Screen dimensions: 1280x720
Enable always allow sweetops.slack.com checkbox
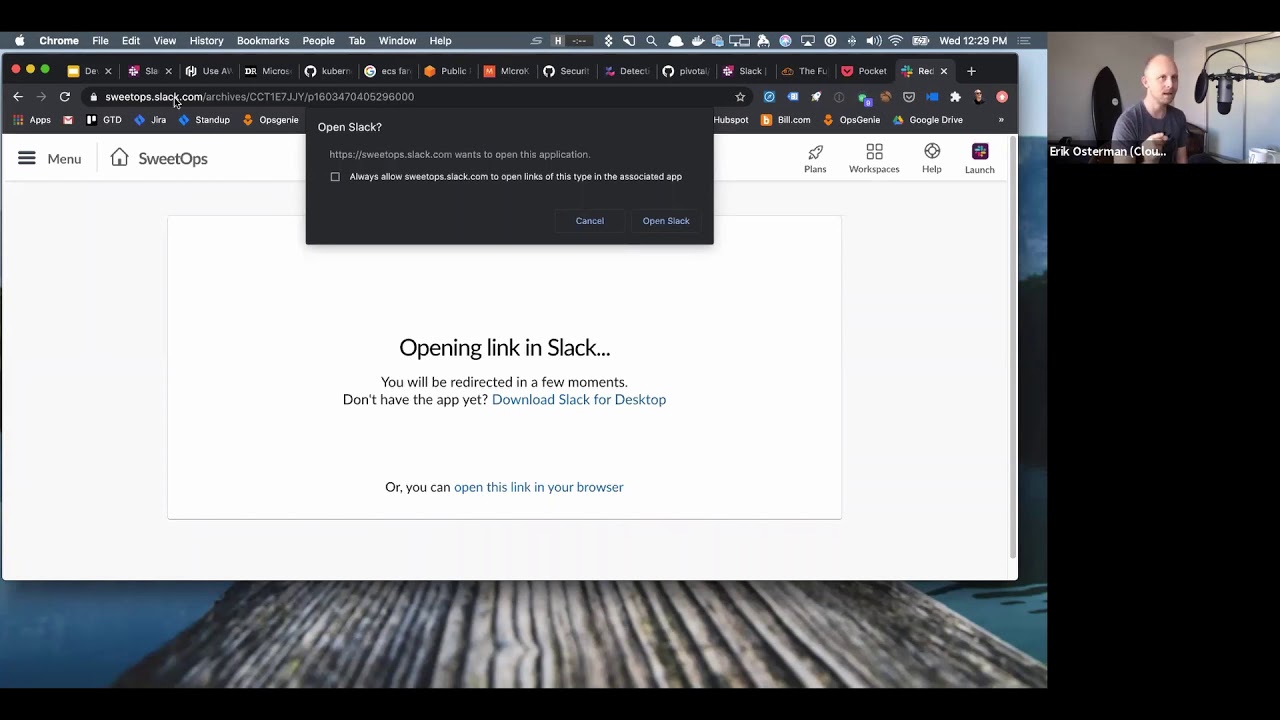click(x=335, y=177)
